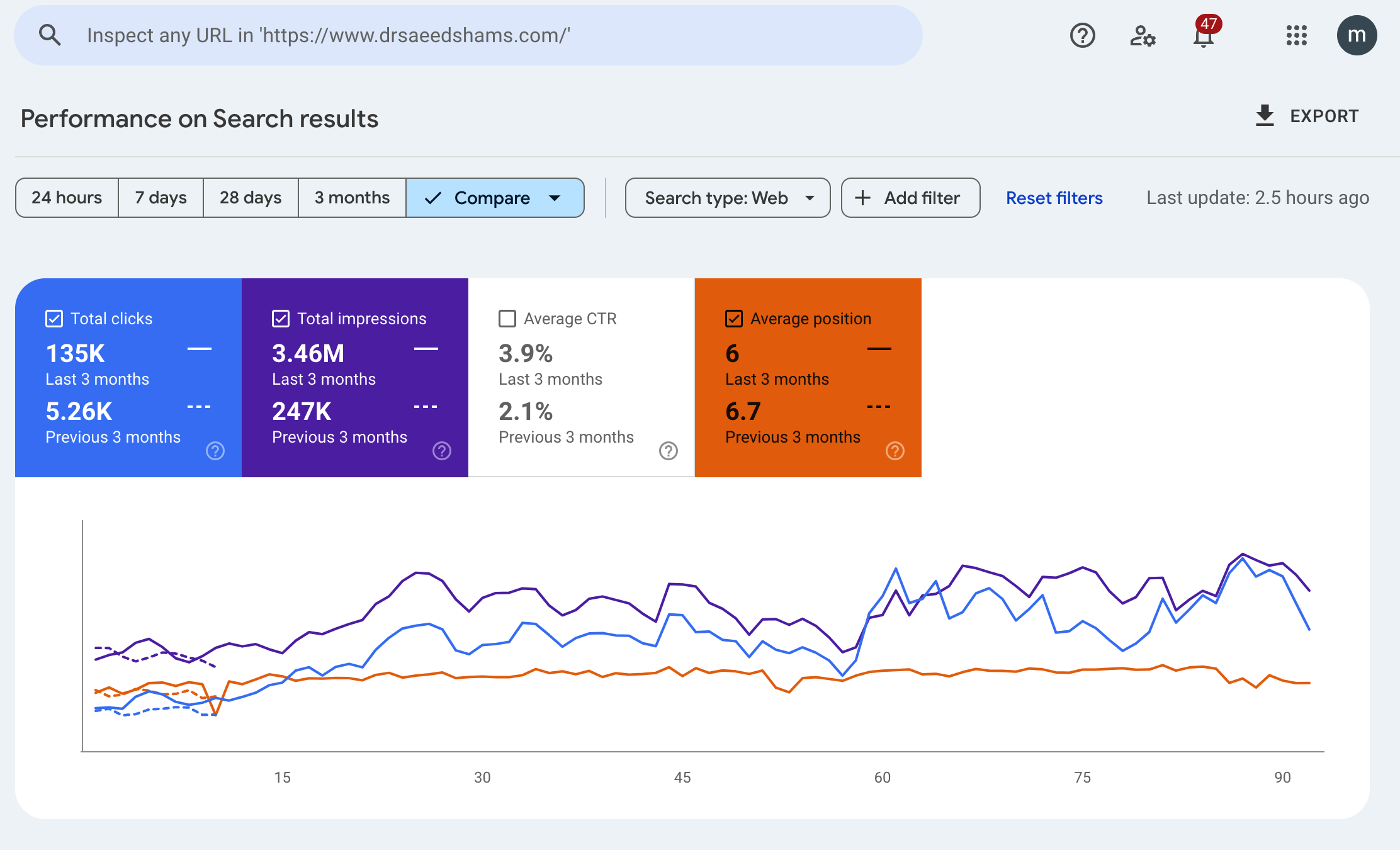This screenshot has width=1400, height=850.
Task: Click help icon in Average position card
Action: coord(895,451)
